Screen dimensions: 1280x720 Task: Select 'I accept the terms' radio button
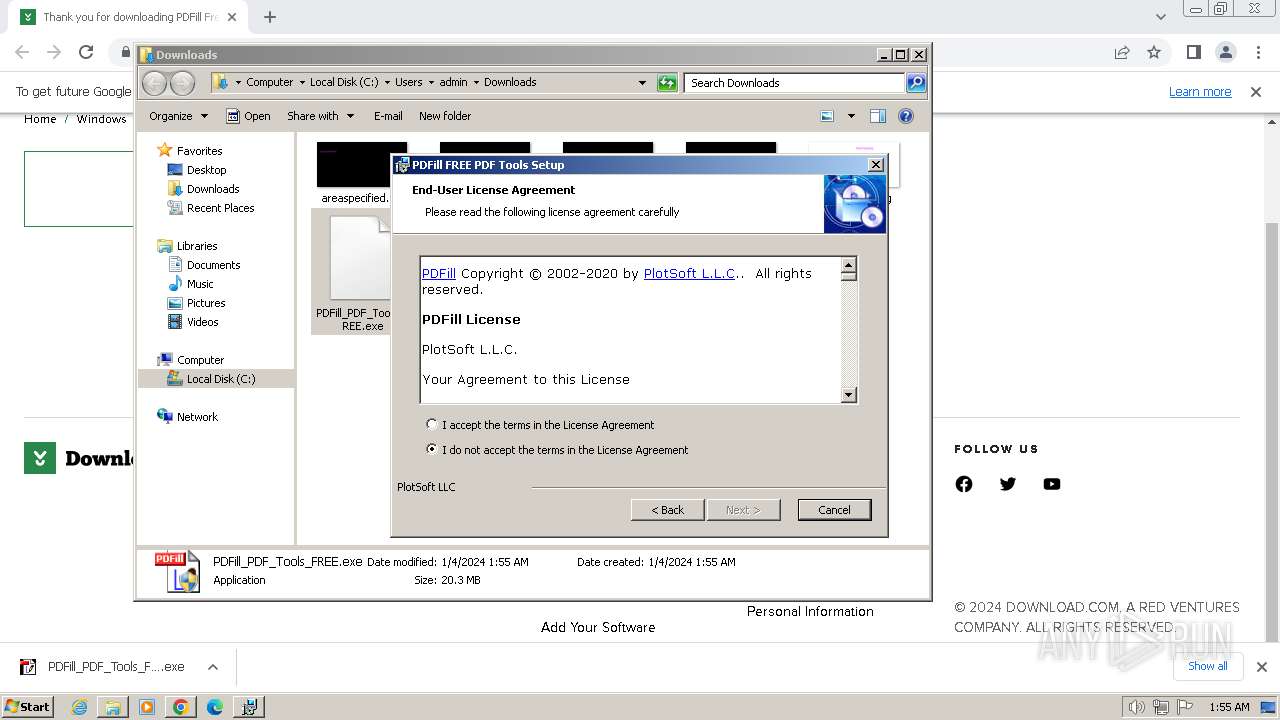[432, 424]
